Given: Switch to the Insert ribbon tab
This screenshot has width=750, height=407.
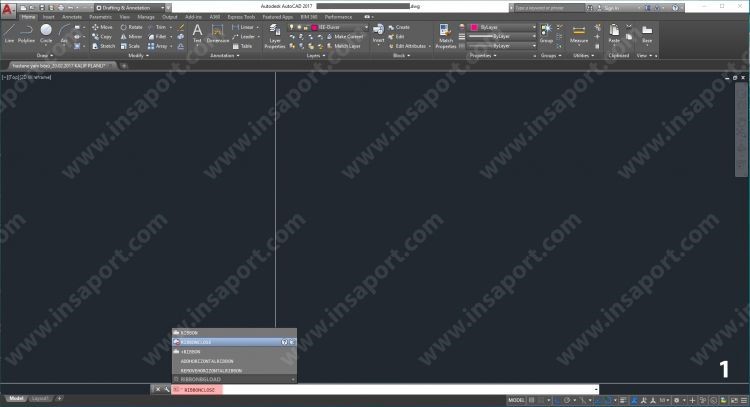Looking at the screenshot, I should [x=48, y=17].
